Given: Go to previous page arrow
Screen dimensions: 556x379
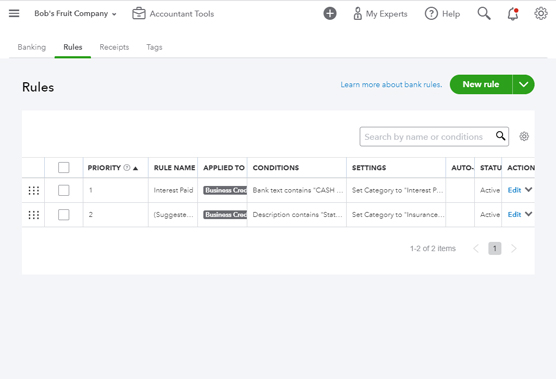Looking at the screenshot, I should [476, 249].
